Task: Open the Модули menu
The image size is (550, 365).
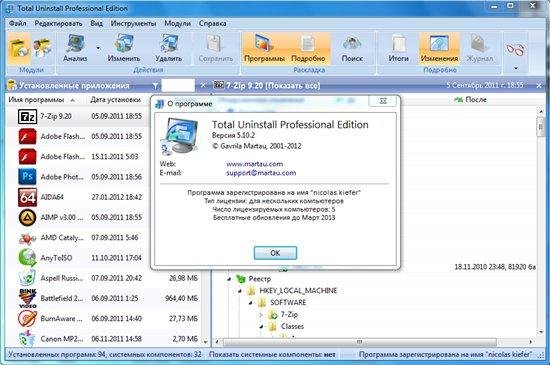Action: (177, 23)
